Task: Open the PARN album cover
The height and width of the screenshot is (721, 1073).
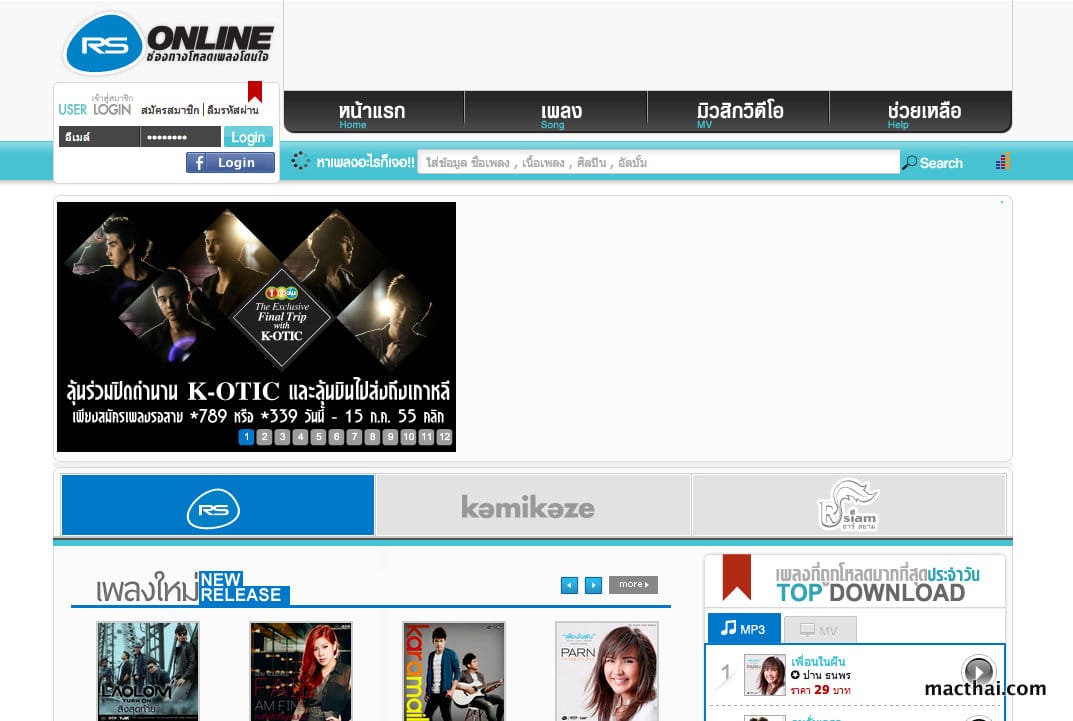Action: 607,671
